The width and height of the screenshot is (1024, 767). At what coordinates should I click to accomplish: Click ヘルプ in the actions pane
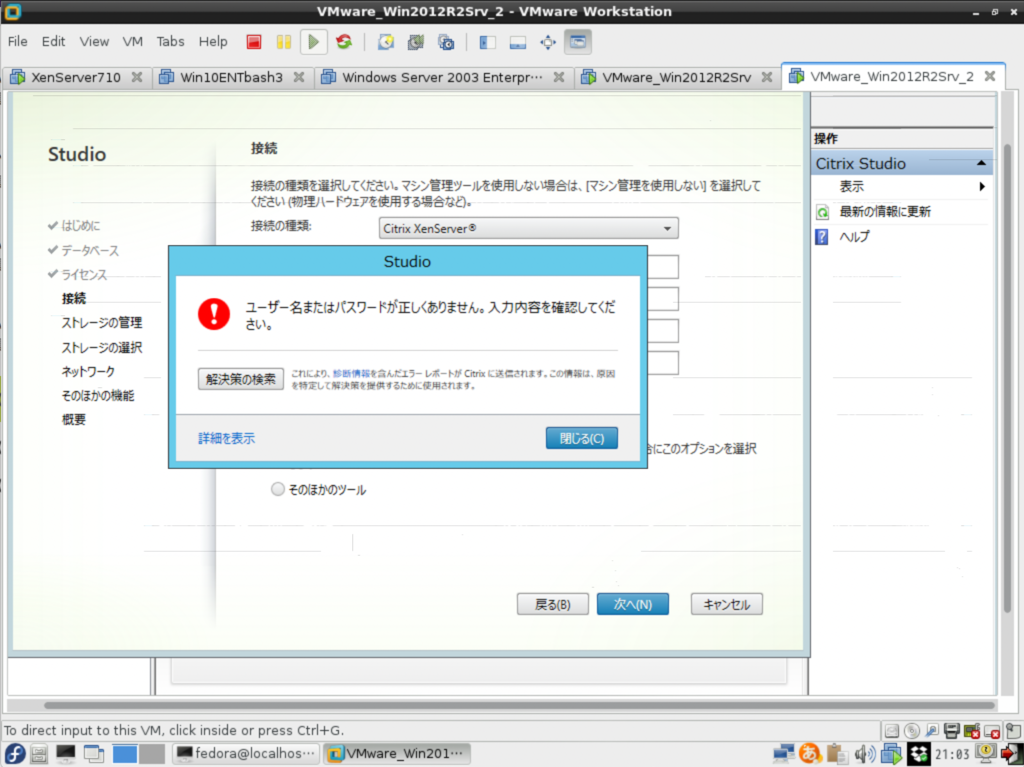[x=854, y=237]
